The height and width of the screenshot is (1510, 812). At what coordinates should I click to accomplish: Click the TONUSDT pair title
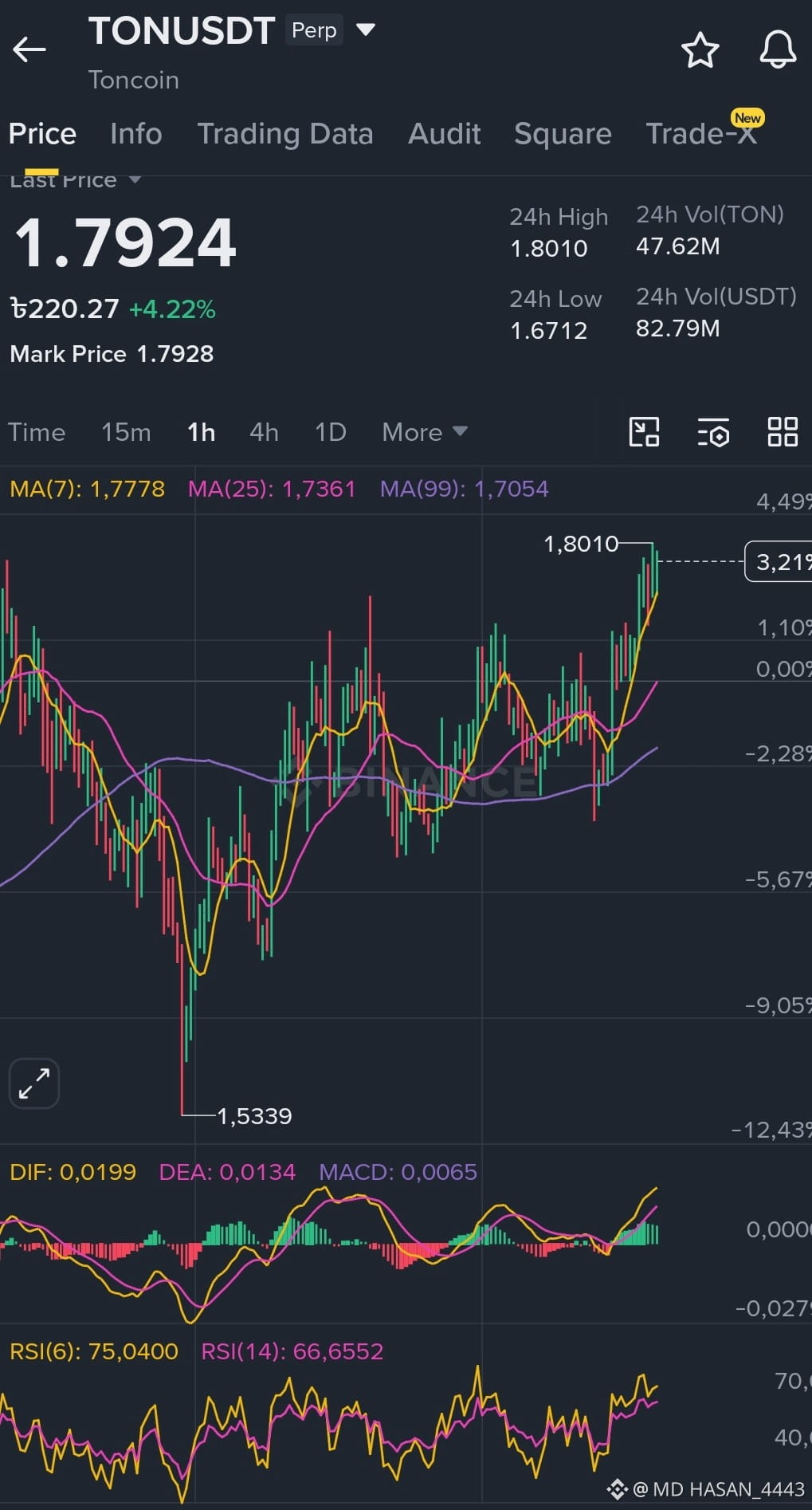tap(182, 30)
